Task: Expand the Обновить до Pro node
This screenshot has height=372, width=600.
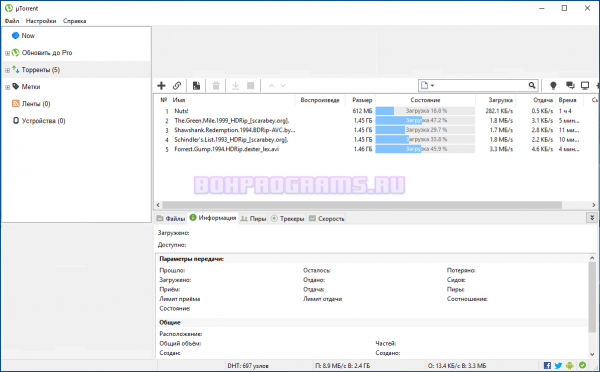Action: click(7, 53)
